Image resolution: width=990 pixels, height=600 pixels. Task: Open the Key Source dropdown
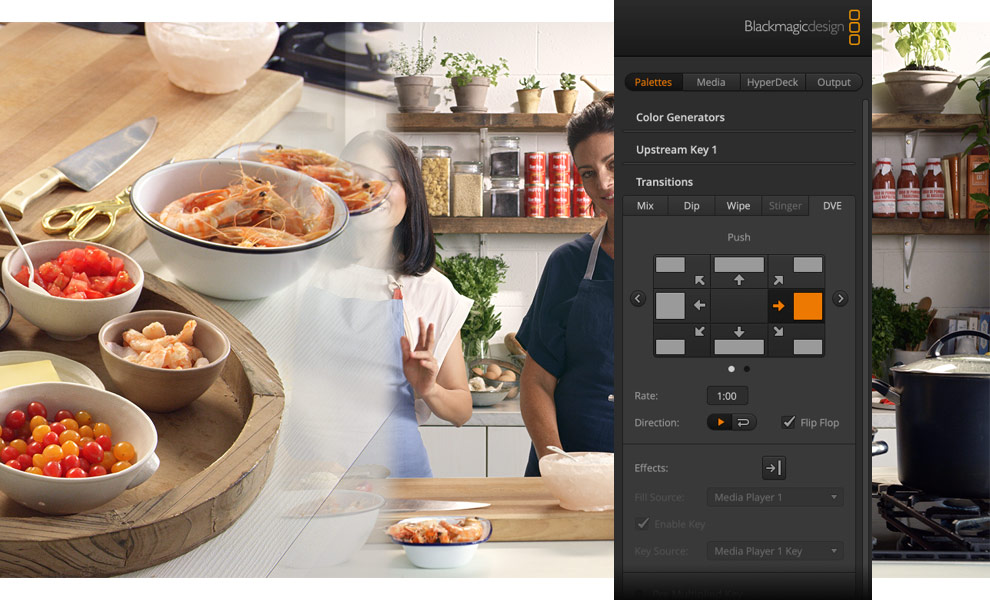(775, 550)
